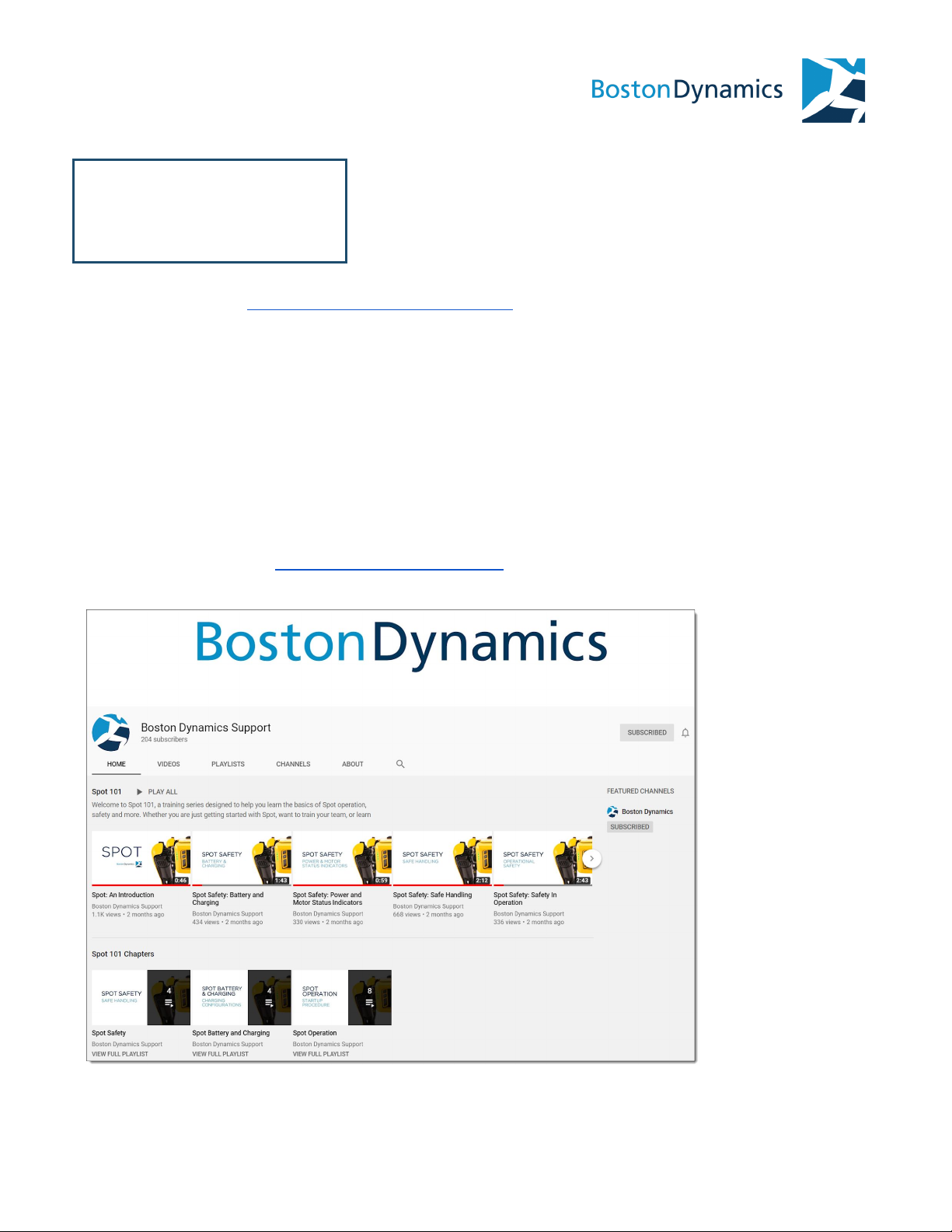Play the Battery and Charging video thumbnail
Screen dimensions: 952x1232
(x=242, y=859)
